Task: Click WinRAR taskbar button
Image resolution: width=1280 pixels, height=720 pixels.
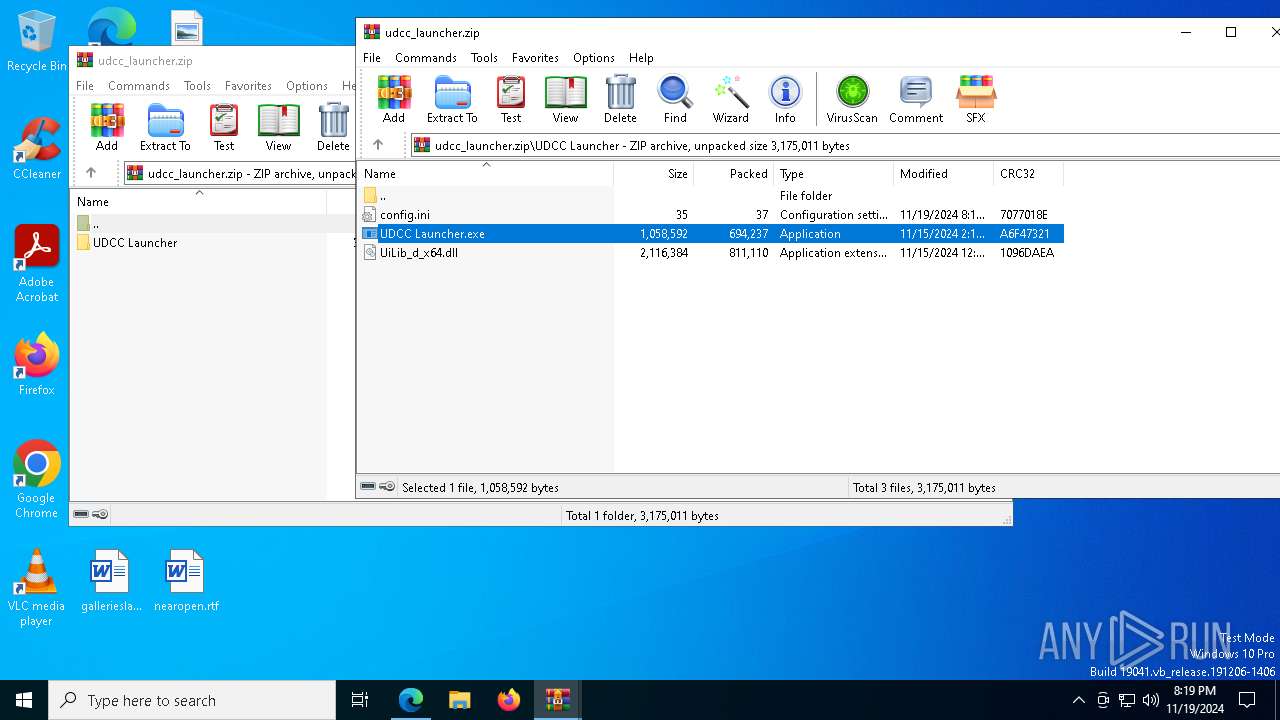Action: pos(558,700)
